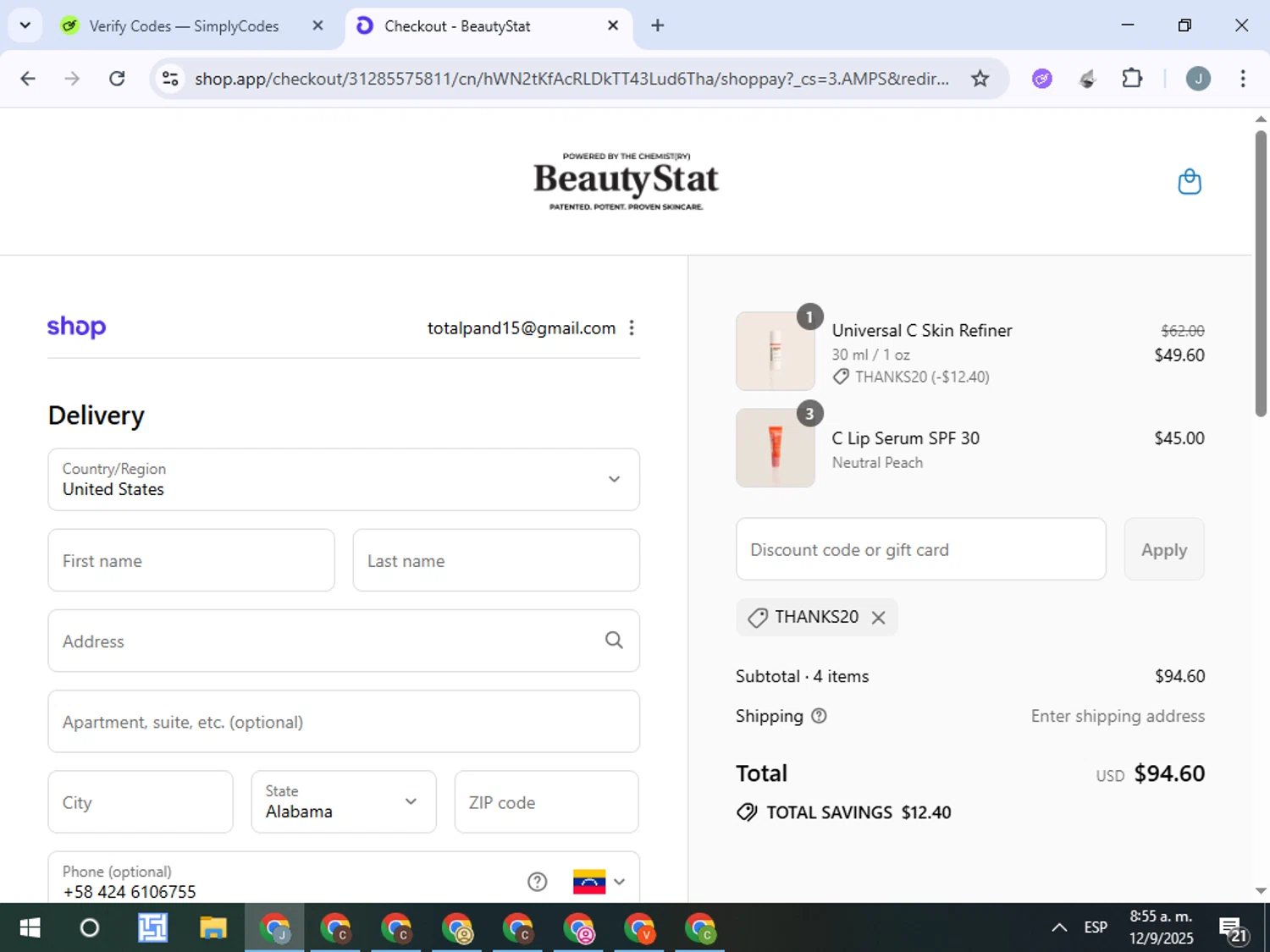Click the ZIP code field
This screenshot has width=1270, height=952.
click(x=546, y=801)
